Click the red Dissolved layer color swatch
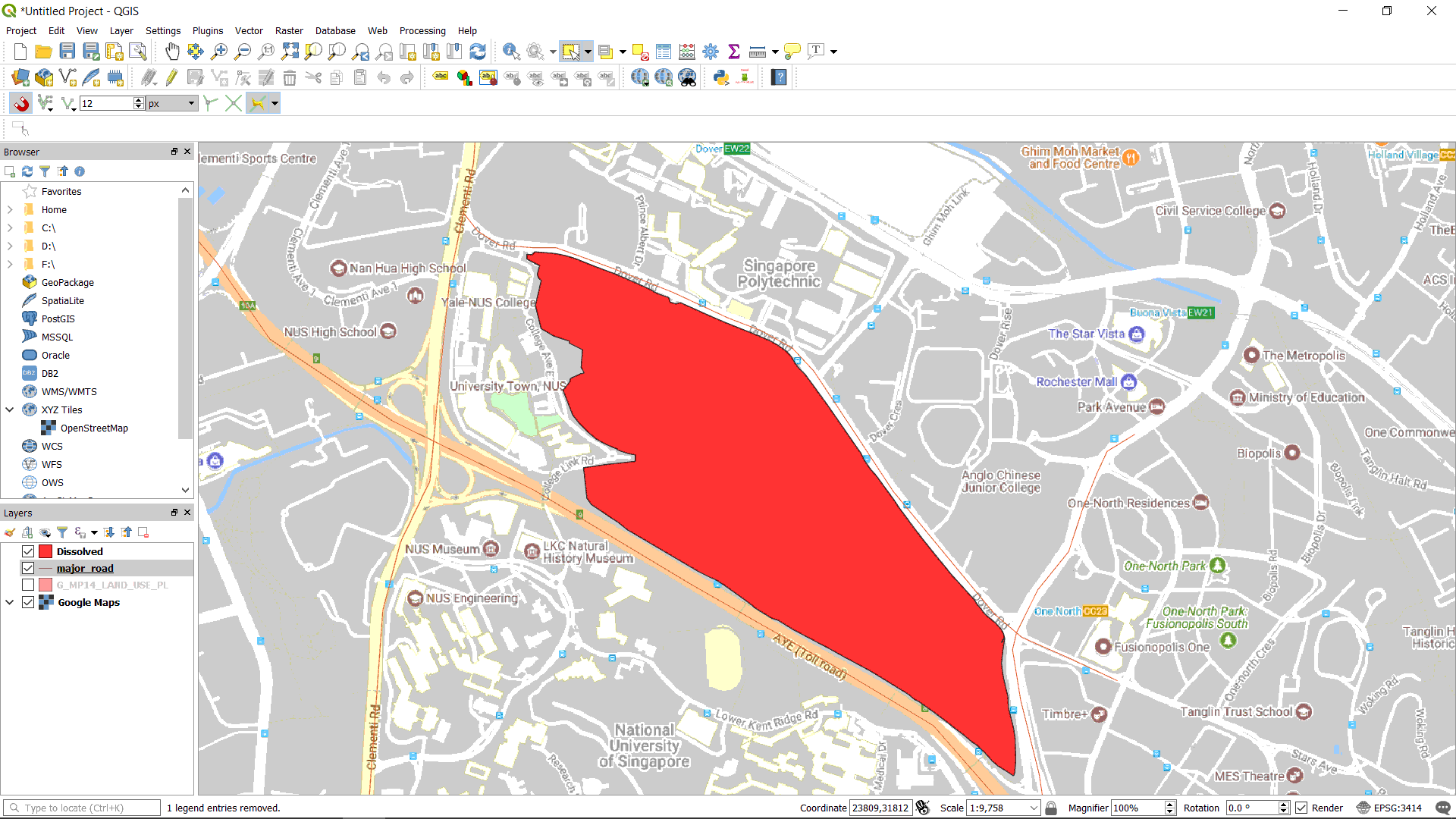 [x=45, y=551]
